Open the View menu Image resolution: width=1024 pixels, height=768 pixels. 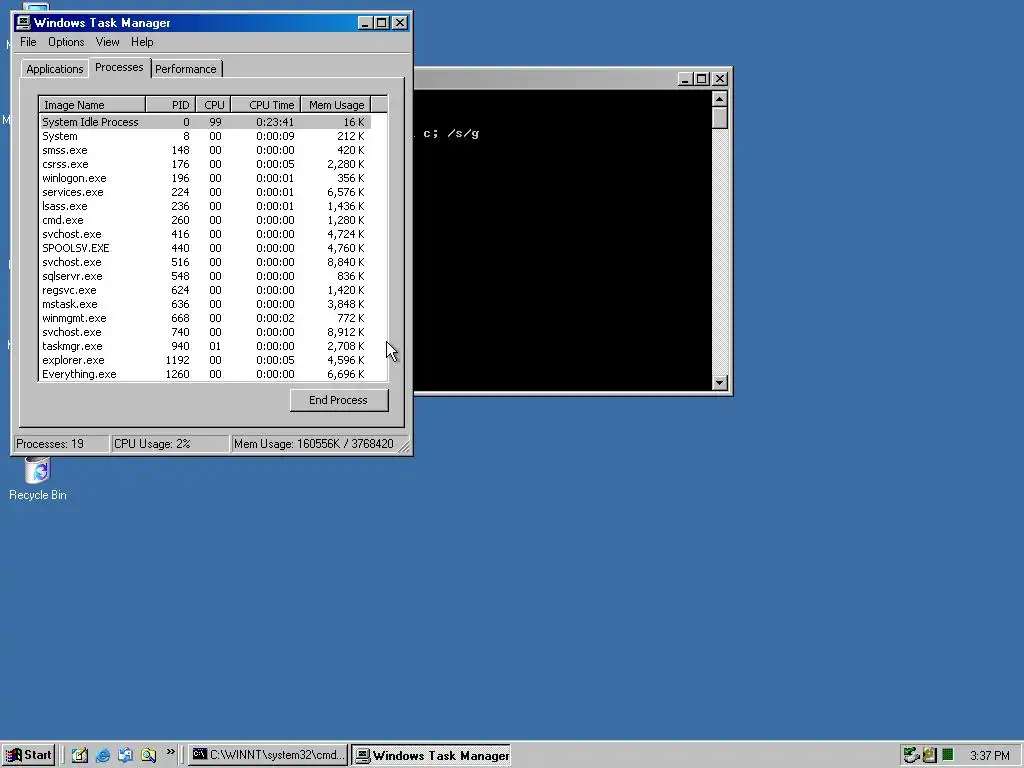(107, 42)
